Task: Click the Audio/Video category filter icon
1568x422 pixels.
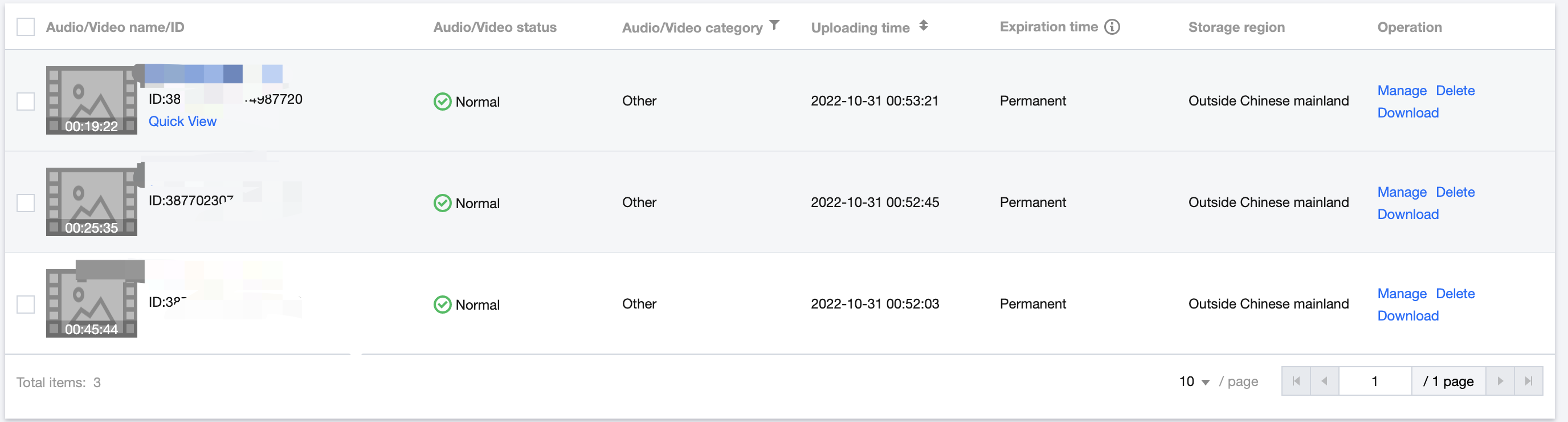Action: [774, 26]
